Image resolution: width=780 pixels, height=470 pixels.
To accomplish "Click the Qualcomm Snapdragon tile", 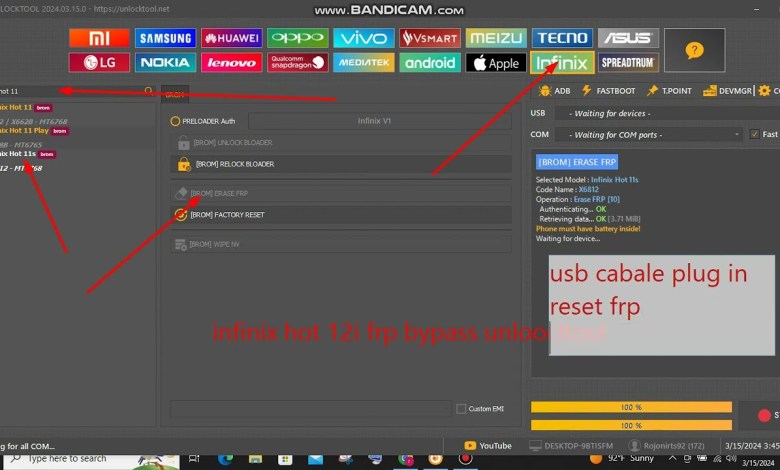I will coord(297,62).
